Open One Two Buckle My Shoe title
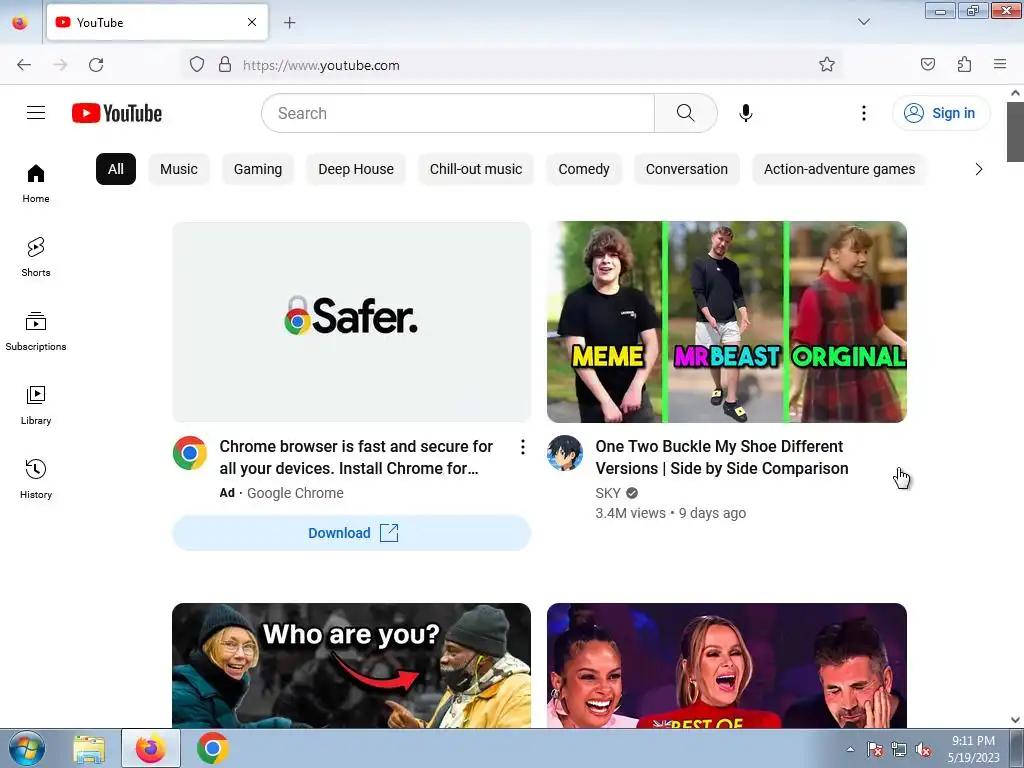This screenshot has width=1024, height=768. click(722, 457)
